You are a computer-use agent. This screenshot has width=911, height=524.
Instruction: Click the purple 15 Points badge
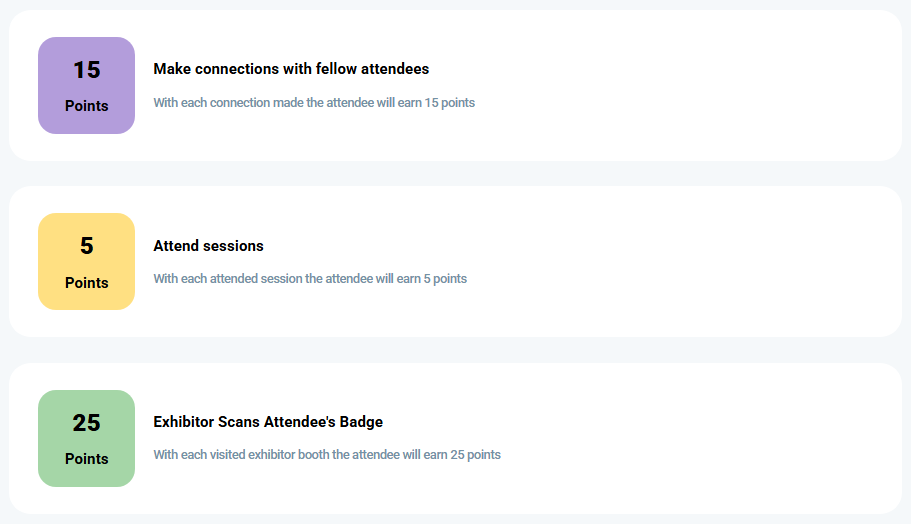(x=87, y=85)
